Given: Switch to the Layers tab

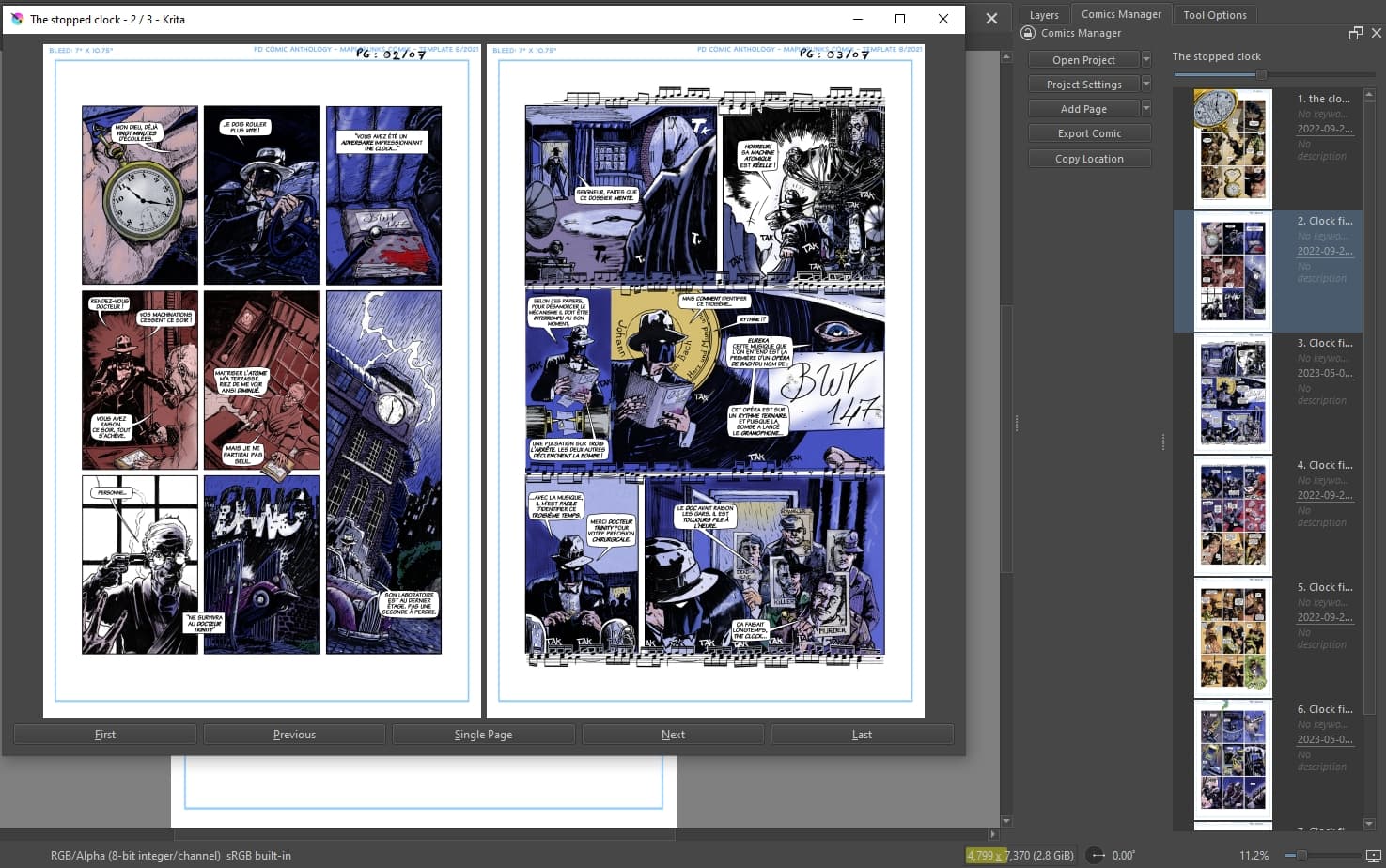Looking at the screenshot, I should [x=1044, y=15].
